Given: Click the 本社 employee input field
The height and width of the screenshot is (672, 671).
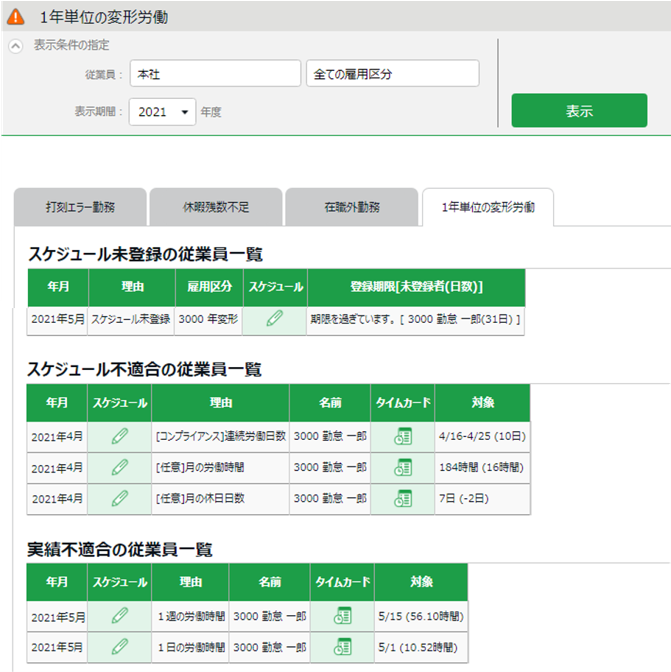Looking at the screenshot, I should [x=215, y=75].
